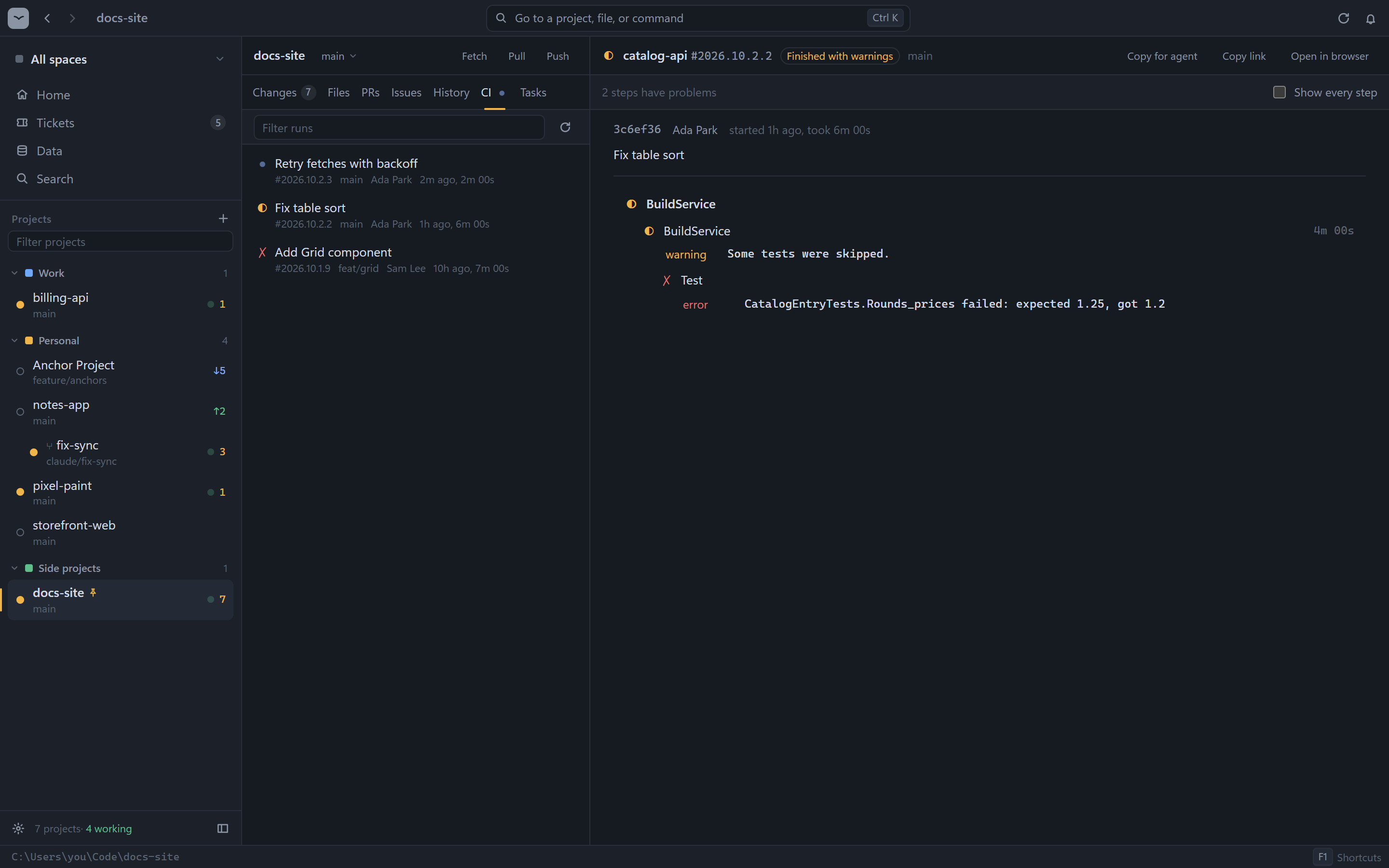Switch to the Tasks tab

click(x=532, y=93)
